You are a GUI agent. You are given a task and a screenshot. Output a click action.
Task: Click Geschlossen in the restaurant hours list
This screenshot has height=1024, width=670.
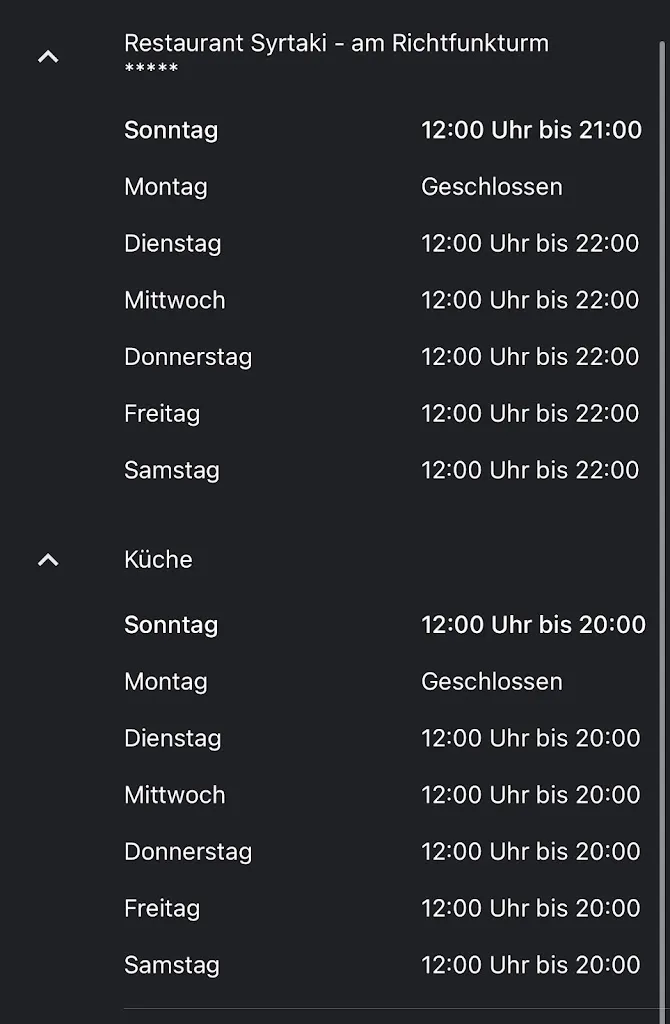click(x=492, y=187)
